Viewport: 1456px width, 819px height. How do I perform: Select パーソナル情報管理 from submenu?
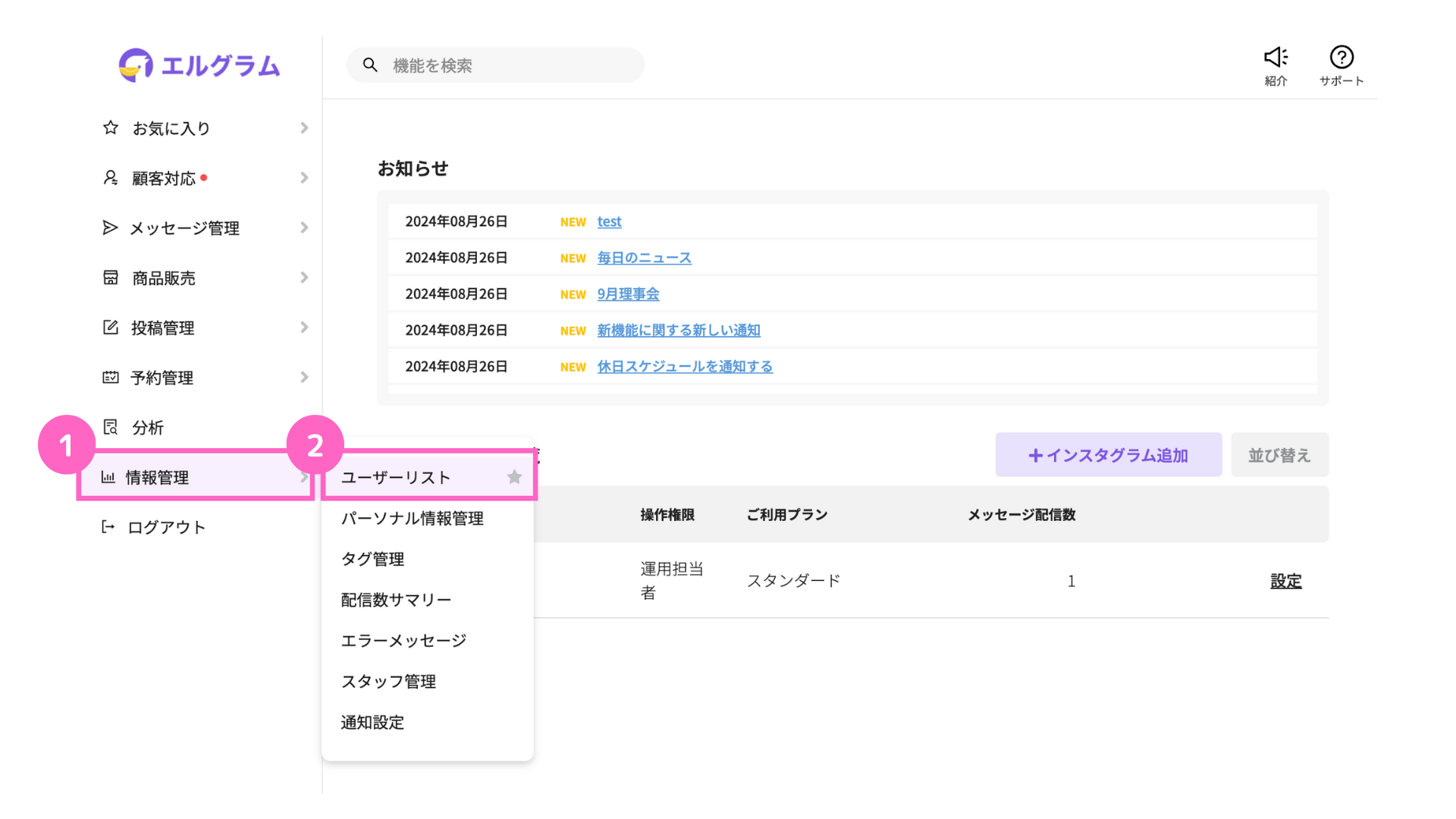point(412,518)
